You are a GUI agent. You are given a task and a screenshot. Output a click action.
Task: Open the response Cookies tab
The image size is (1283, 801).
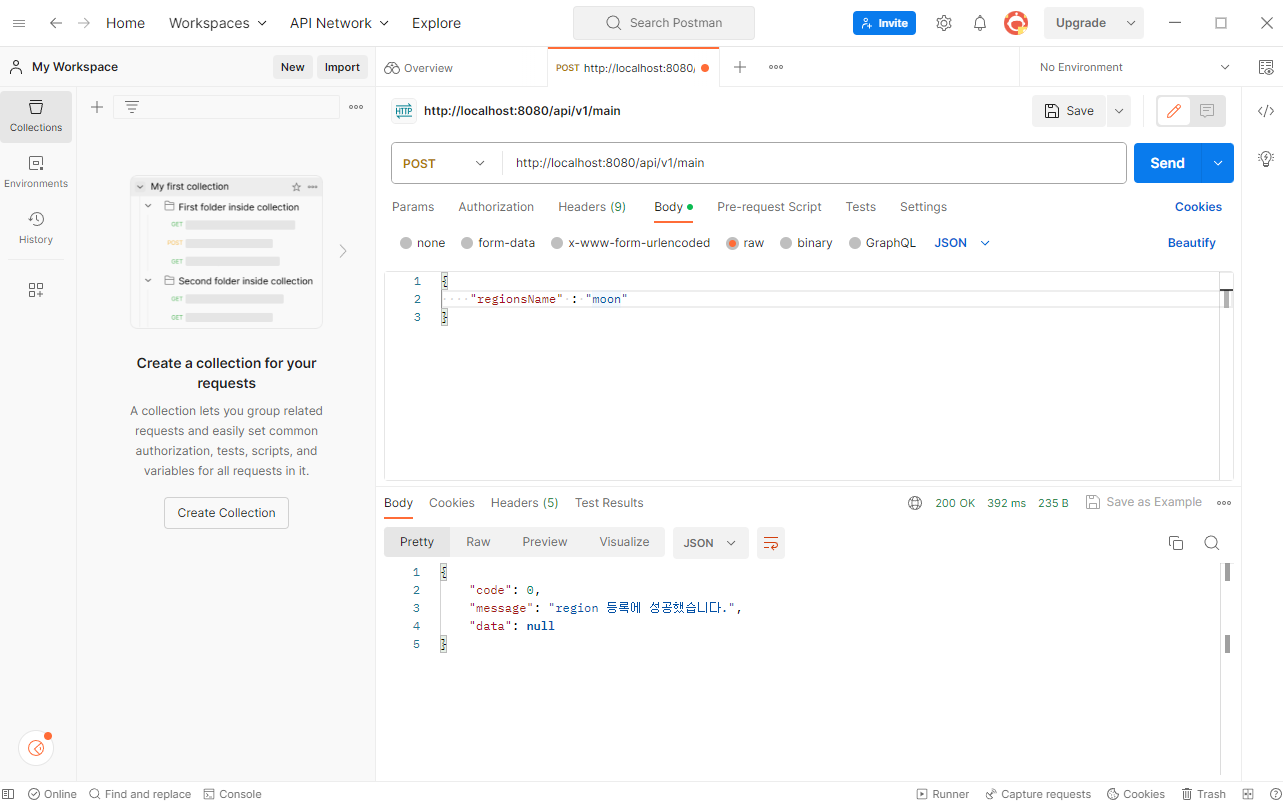point(452,503)
